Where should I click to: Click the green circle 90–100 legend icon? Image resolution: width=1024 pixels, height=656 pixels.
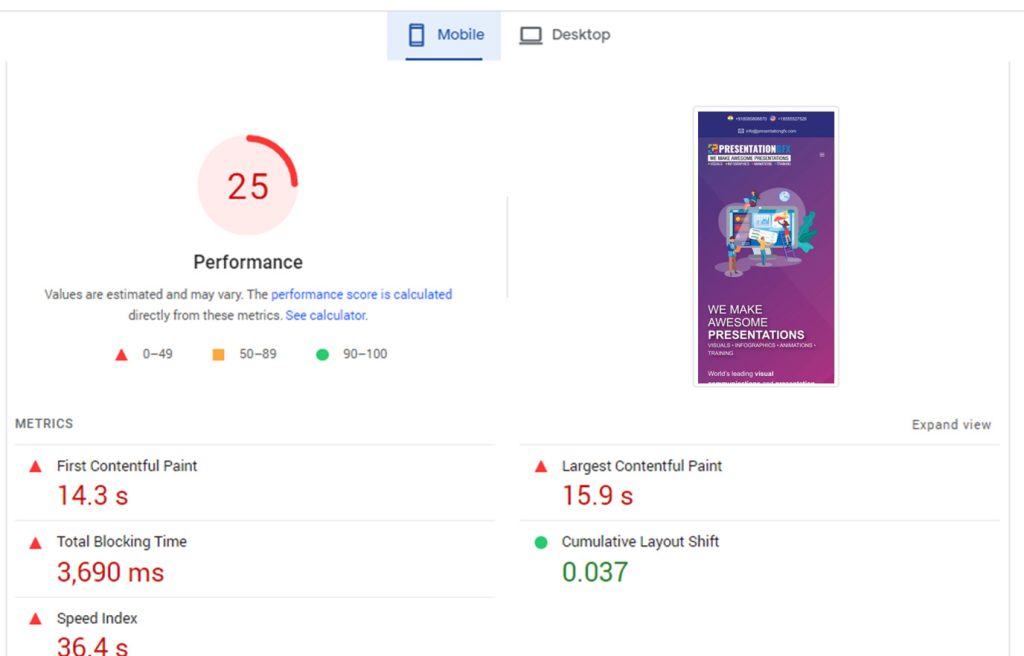[322, 354]
